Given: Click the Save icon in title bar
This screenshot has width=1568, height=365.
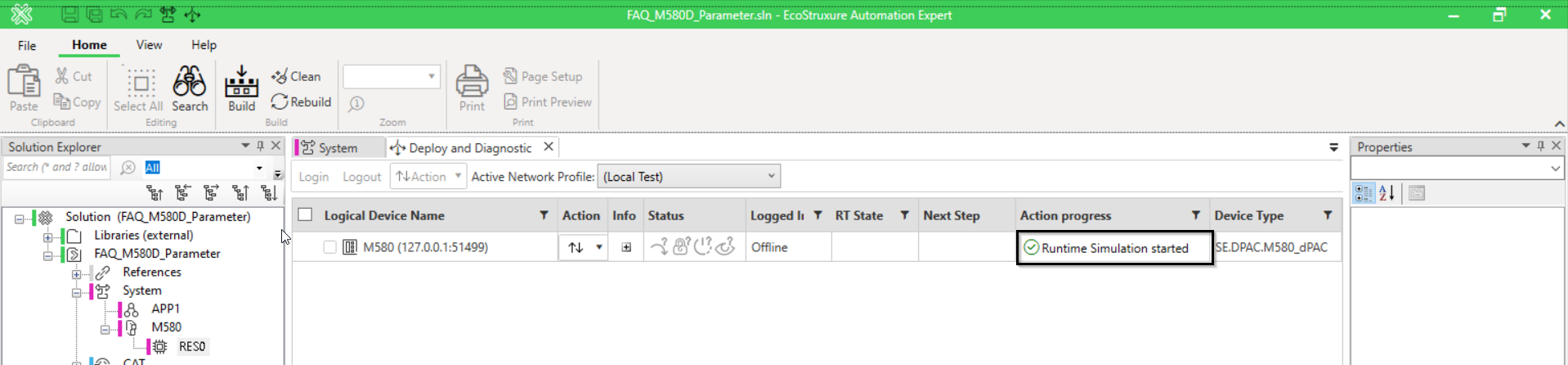Looking at the screenshot, I should pyautogui.click(x=69, y=15).
